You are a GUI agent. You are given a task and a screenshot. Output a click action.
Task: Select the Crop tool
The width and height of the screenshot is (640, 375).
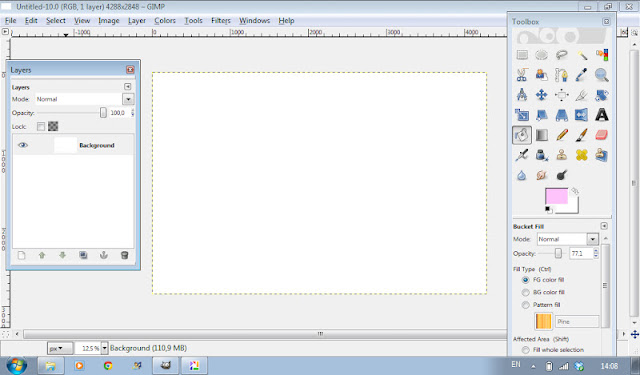(582, 95)
